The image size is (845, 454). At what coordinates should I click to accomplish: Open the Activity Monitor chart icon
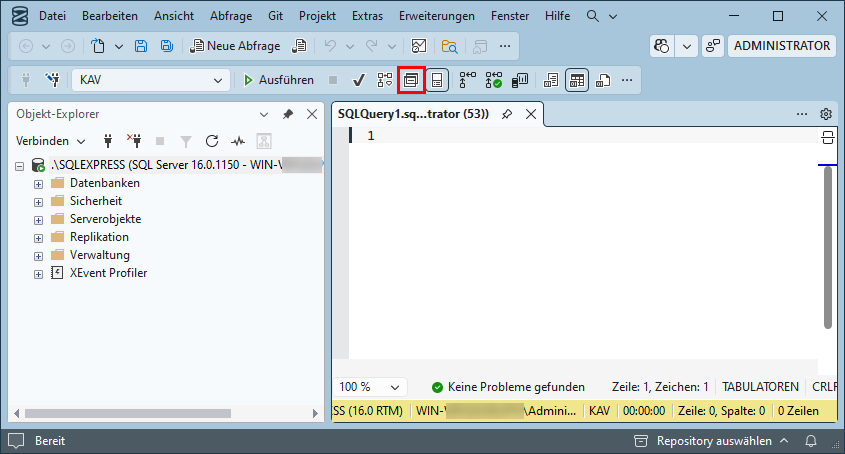(419, 46)
